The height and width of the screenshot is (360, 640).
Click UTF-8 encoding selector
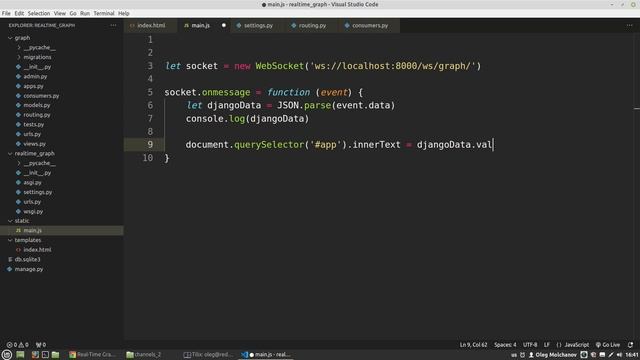pos(530,345)
